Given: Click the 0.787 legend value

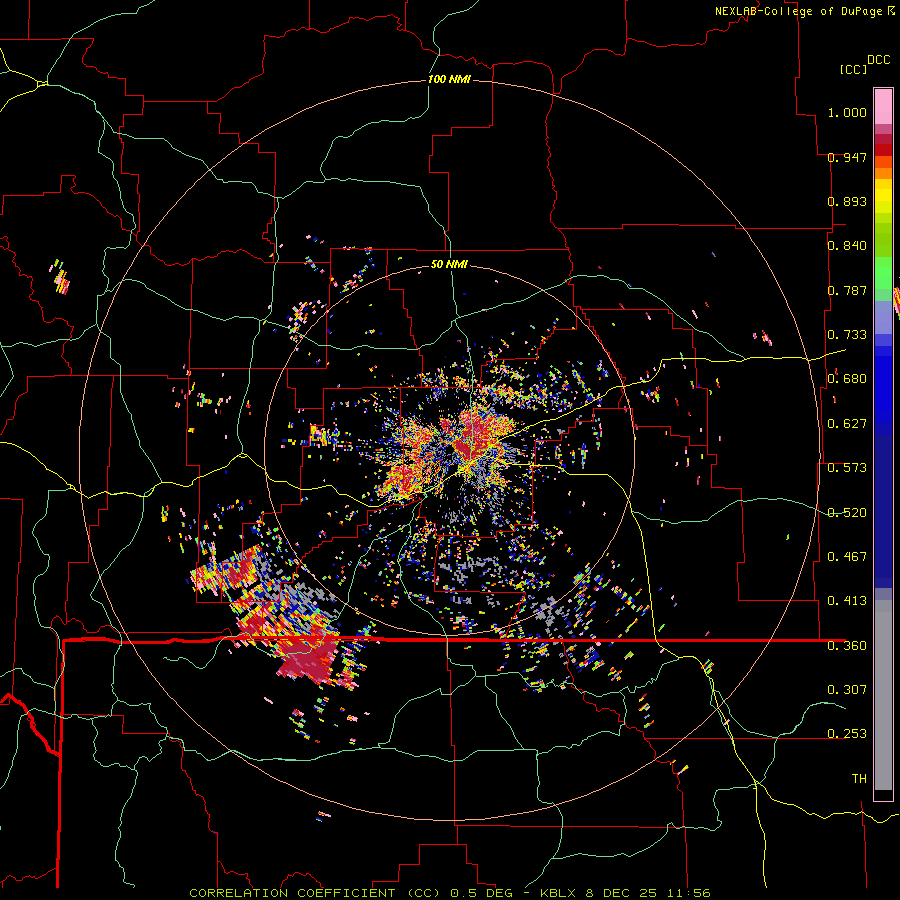Looking at the screenshot, I should (x=847, y=290).
